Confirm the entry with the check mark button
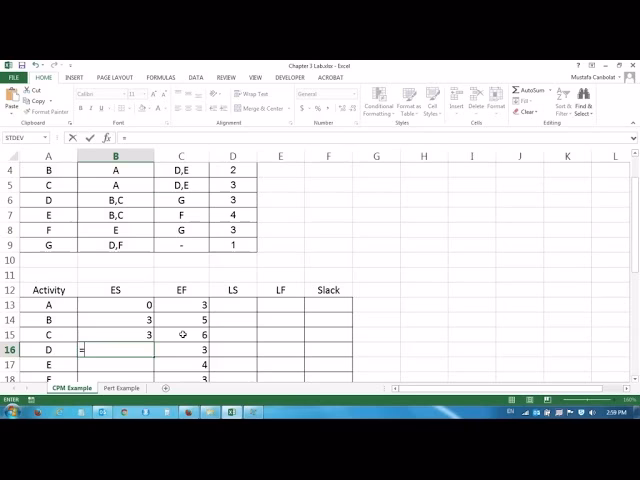640x480 pixels. [x=90, y=138]
